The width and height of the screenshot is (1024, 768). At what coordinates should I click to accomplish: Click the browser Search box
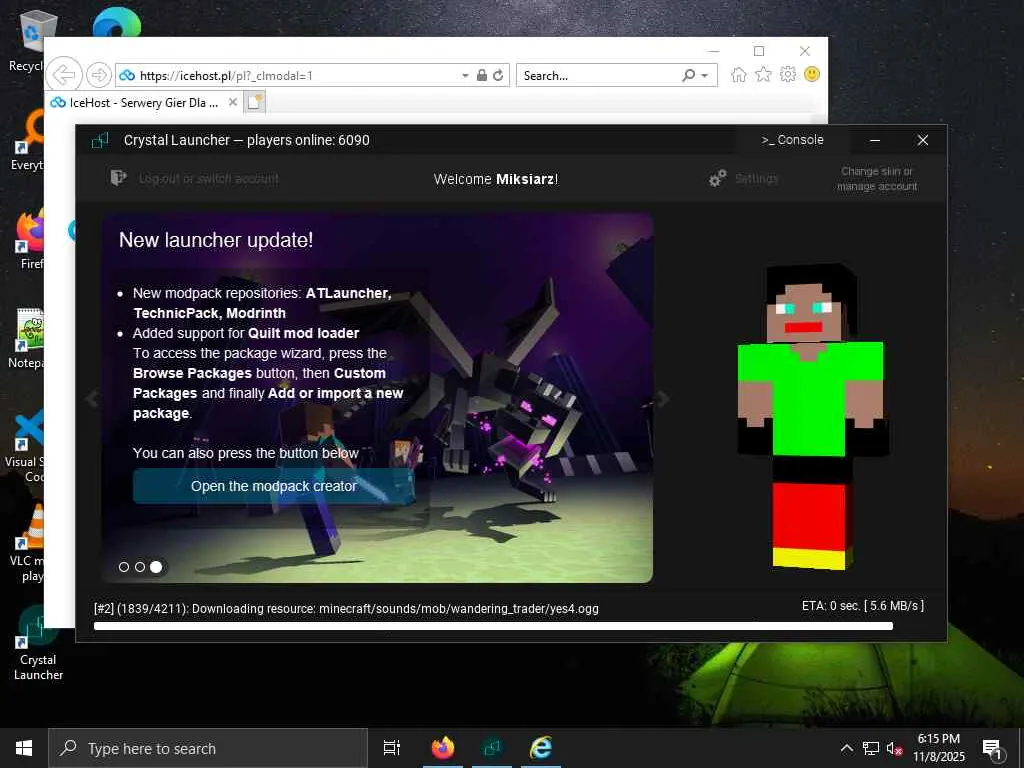tap(598, 76)
